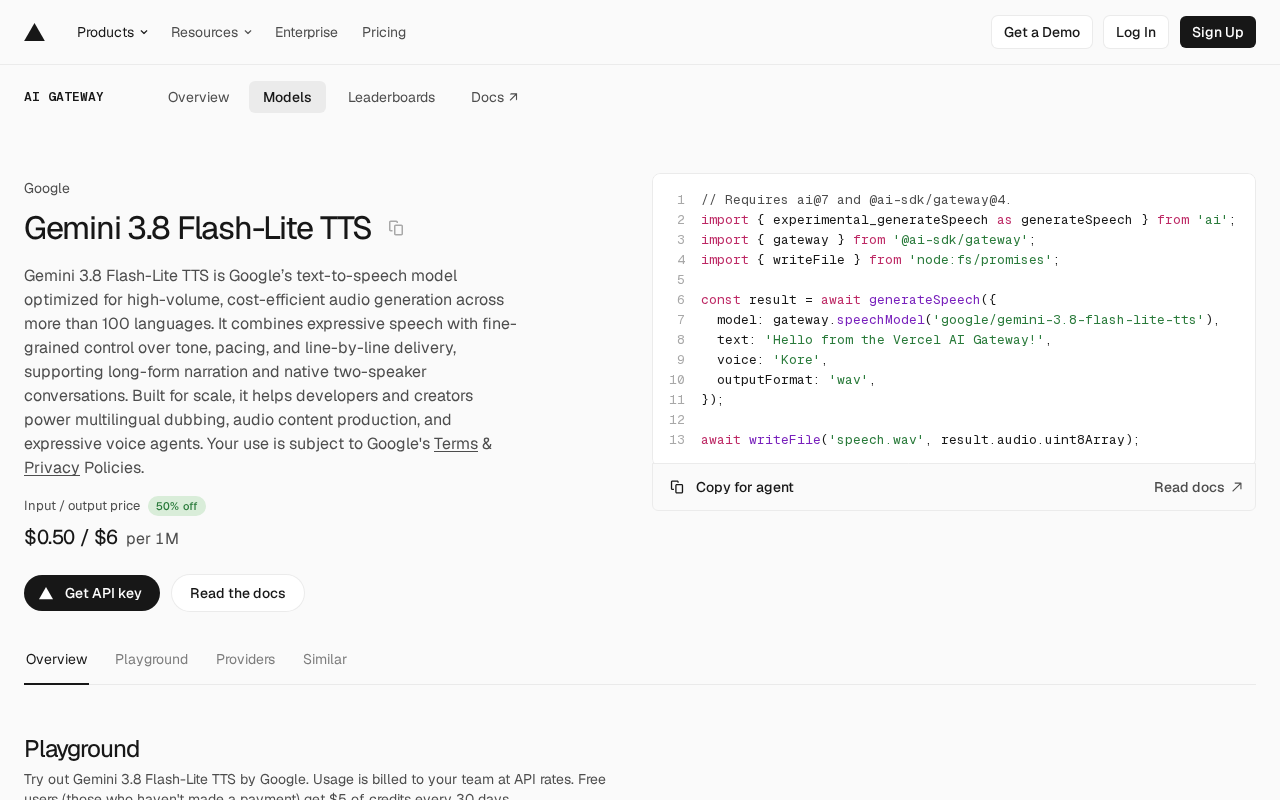This screenshot has width=1280, height=800.
Task: Click the 'google/gemini-3.8-flash-lite-tts' model string in code
Action: click(x=1068, y=319)
